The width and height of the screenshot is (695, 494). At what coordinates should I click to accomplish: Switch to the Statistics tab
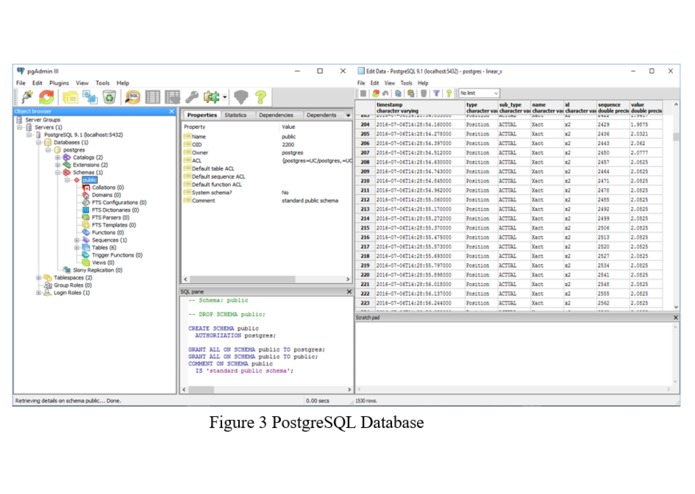tap(235, 115)
